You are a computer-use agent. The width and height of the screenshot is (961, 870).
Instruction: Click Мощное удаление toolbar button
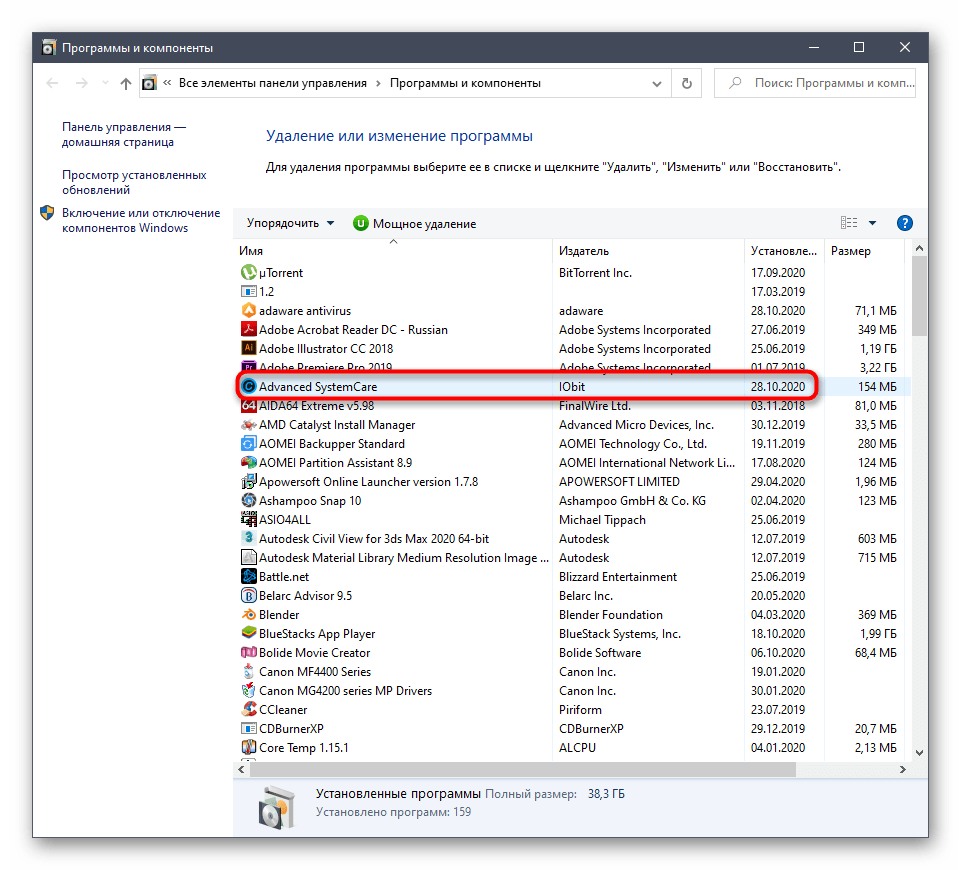tap(414, 224)
